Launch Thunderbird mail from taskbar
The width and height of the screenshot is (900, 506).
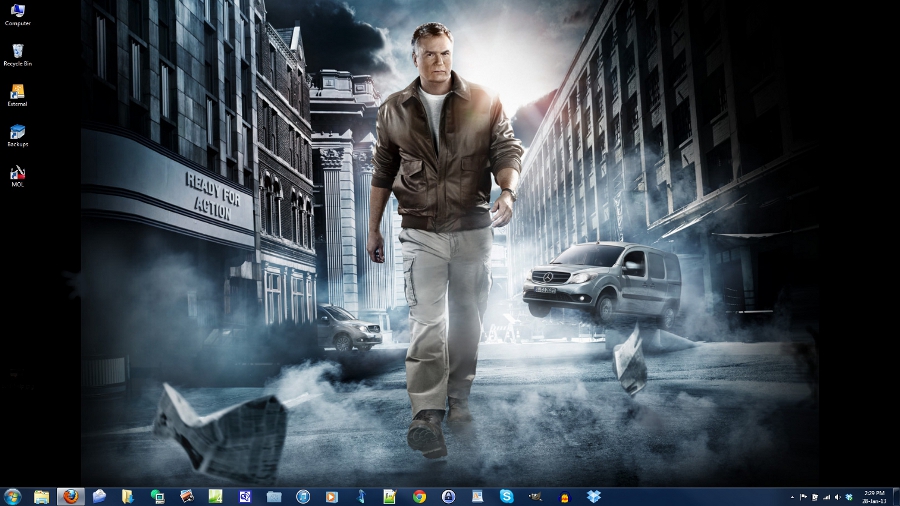click(99, 497)
